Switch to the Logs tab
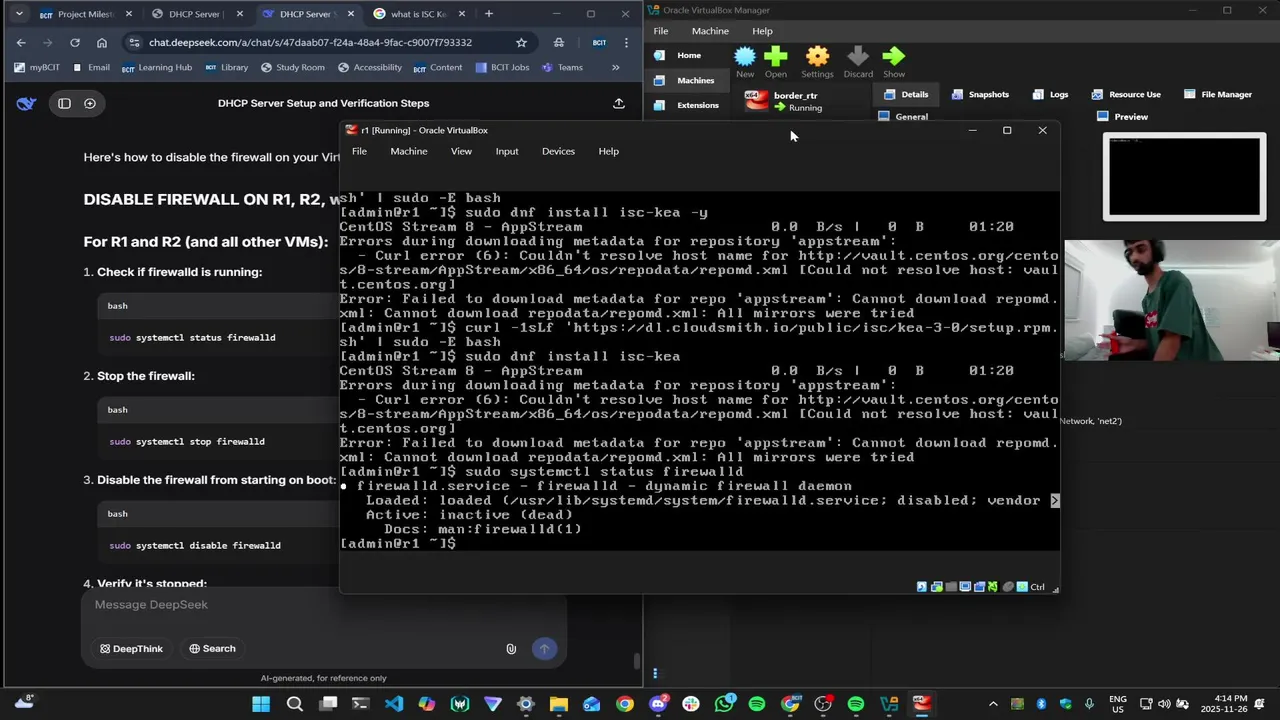The image size is (1280, 720). click(x=1050, y=94)
